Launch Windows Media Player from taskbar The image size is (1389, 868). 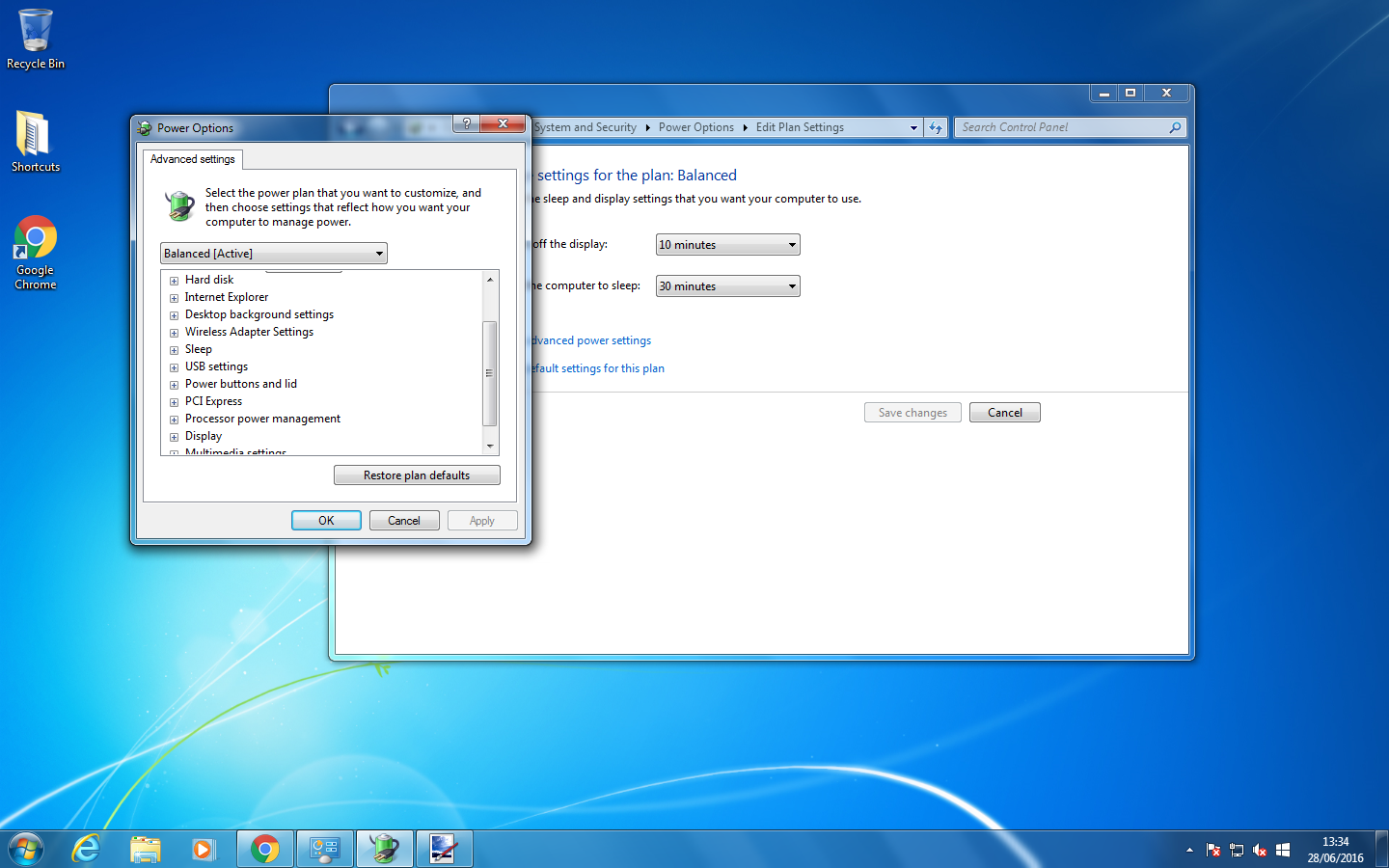[x=203, y=849]
